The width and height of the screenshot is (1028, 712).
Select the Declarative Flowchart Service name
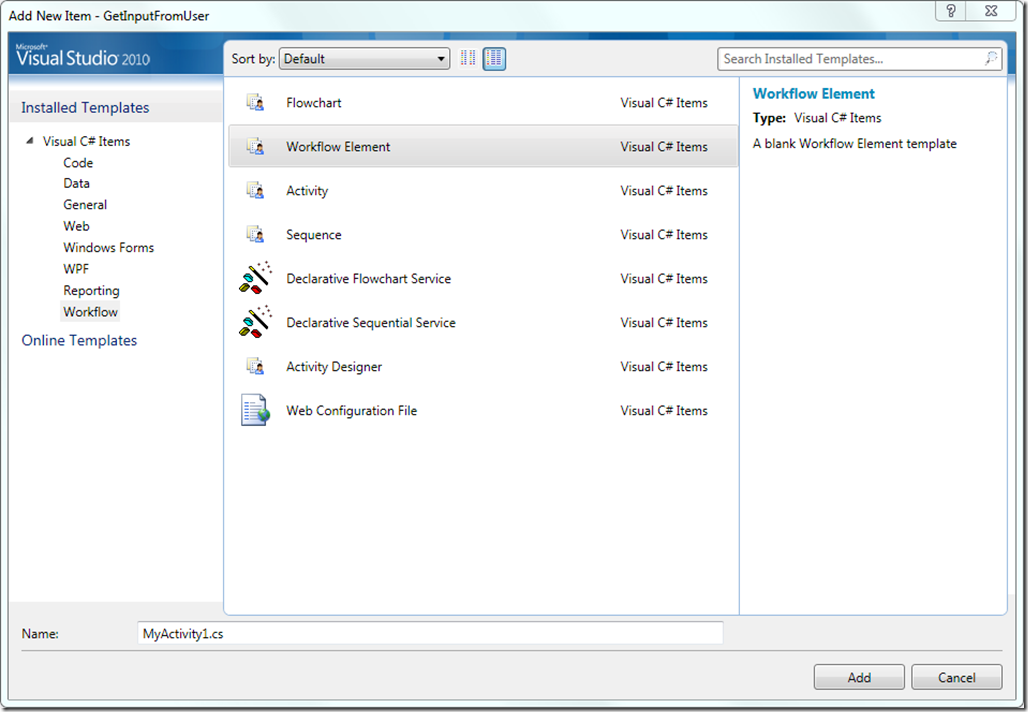tap(368, 278)
